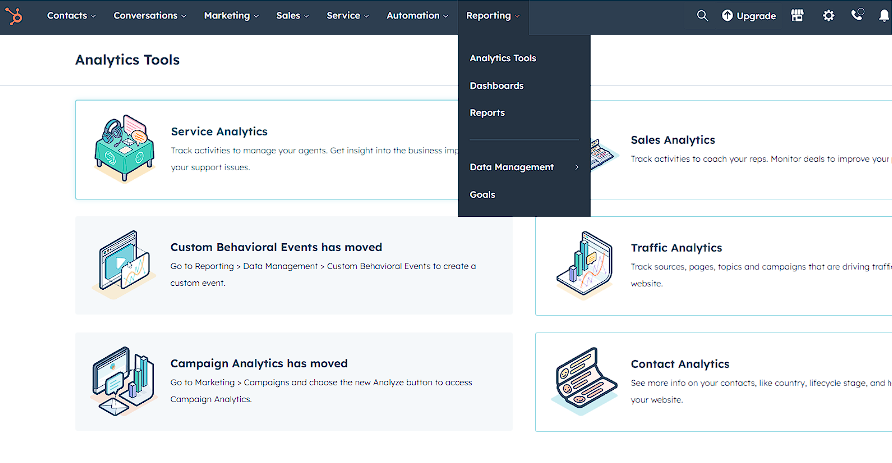Click the Traffic Analytics description text
Image resolution: width=892 pixels, height=463 pixels.
[x=761, y=275]
